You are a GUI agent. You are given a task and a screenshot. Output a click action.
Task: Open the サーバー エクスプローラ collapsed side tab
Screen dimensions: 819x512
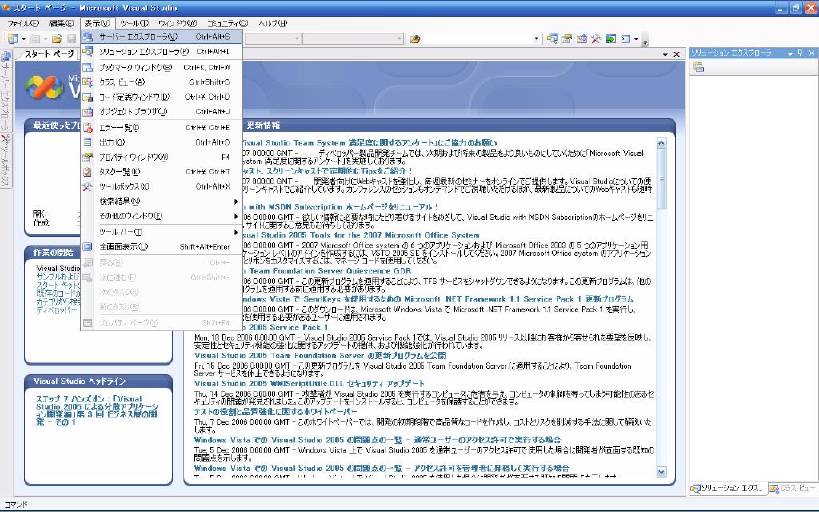click(6, 91)
